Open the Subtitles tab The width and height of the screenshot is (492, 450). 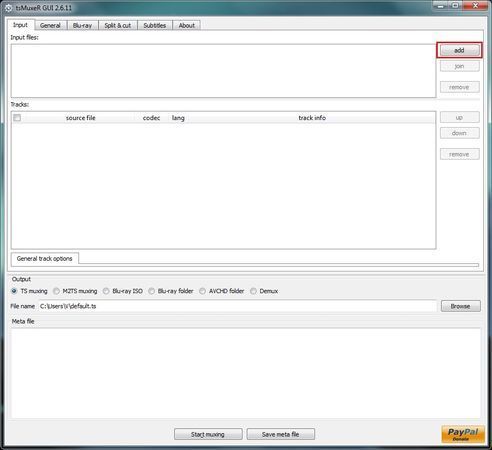coord(155,25)
